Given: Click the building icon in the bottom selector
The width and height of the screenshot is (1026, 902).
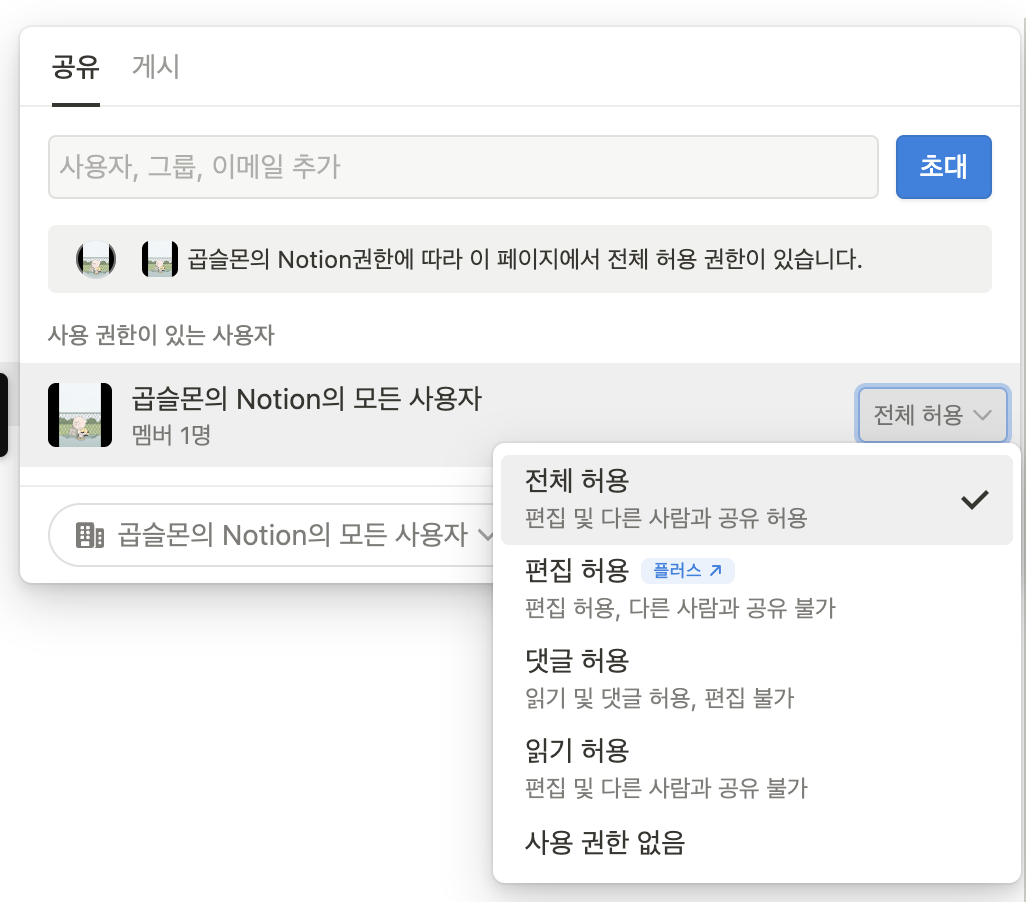Looking at the screenshot, I should click(x=90, y=535).
